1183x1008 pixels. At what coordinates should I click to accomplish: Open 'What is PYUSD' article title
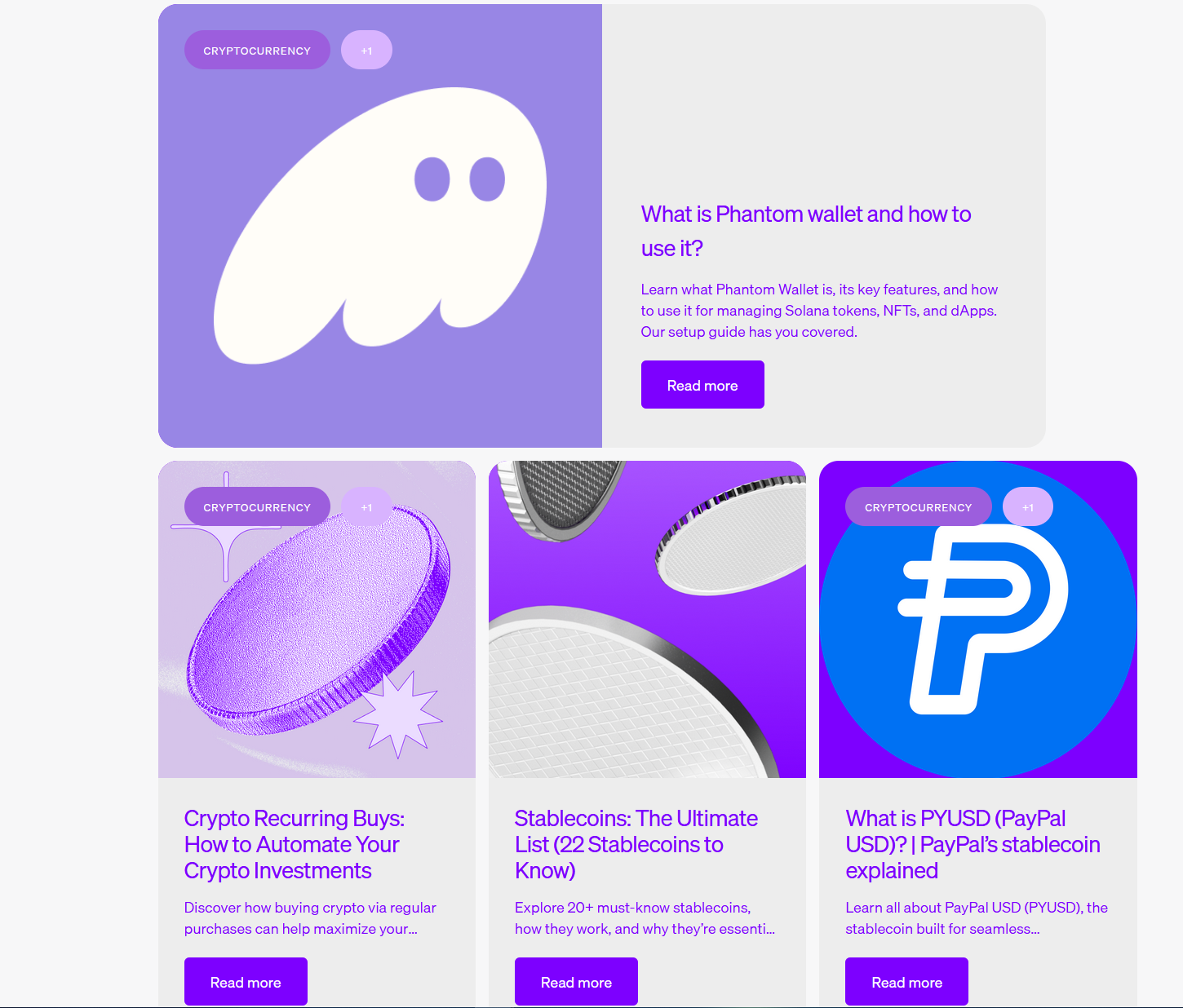973,844
